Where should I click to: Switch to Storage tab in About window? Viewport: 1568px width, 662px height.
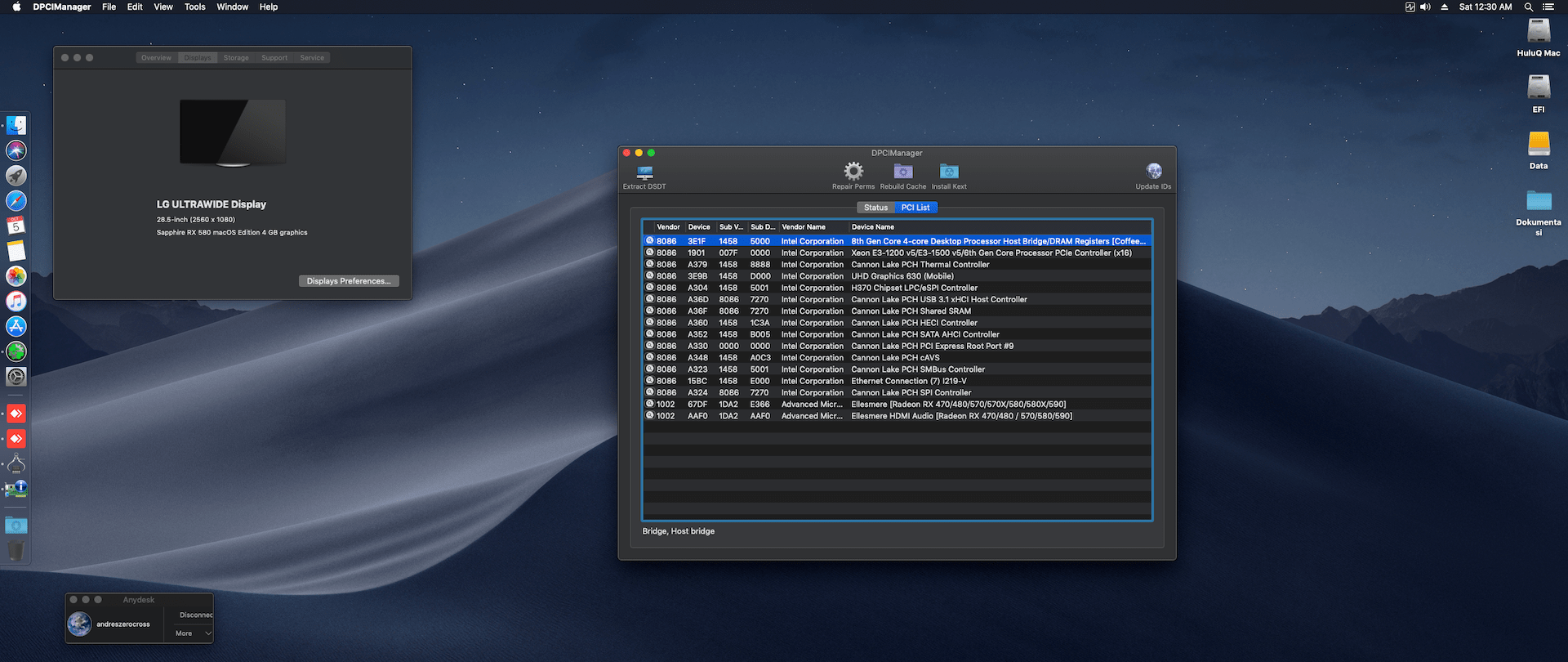coord(236,58)
